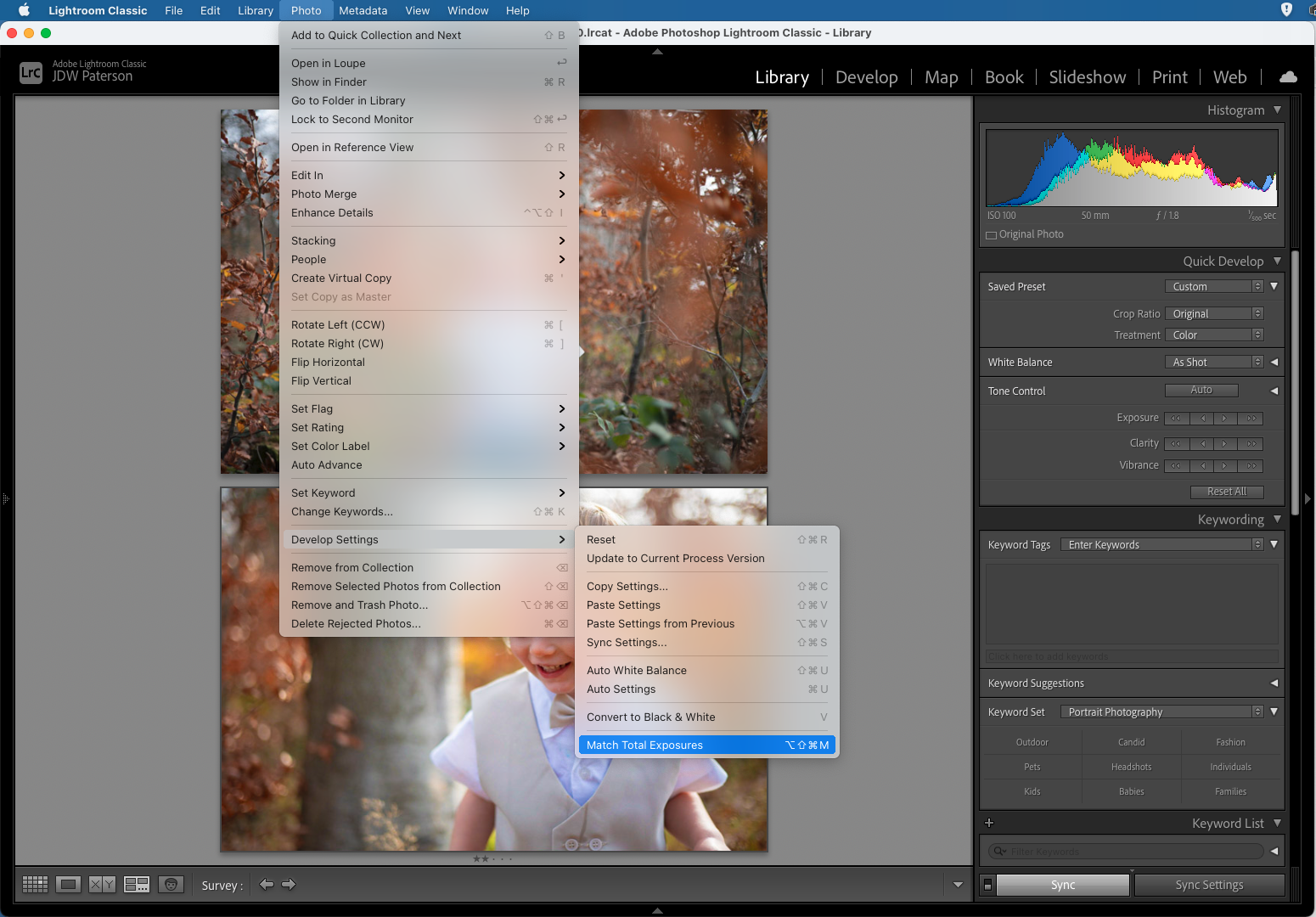Open Apple menu
The image size is (1316, 917).
click(24, 10)
